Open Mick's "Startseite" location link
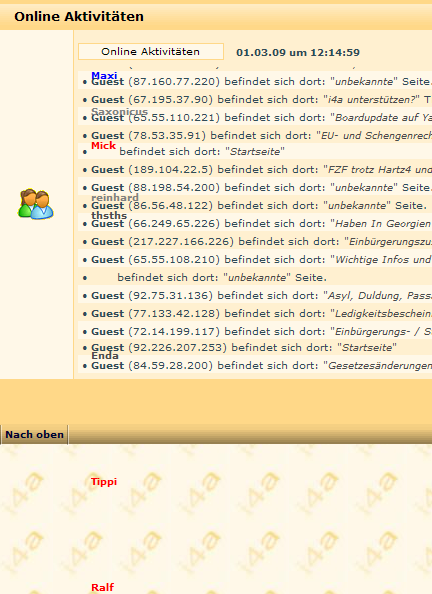Screen dimensions: 432x594 pyautogui.click(x=255, y=152)
